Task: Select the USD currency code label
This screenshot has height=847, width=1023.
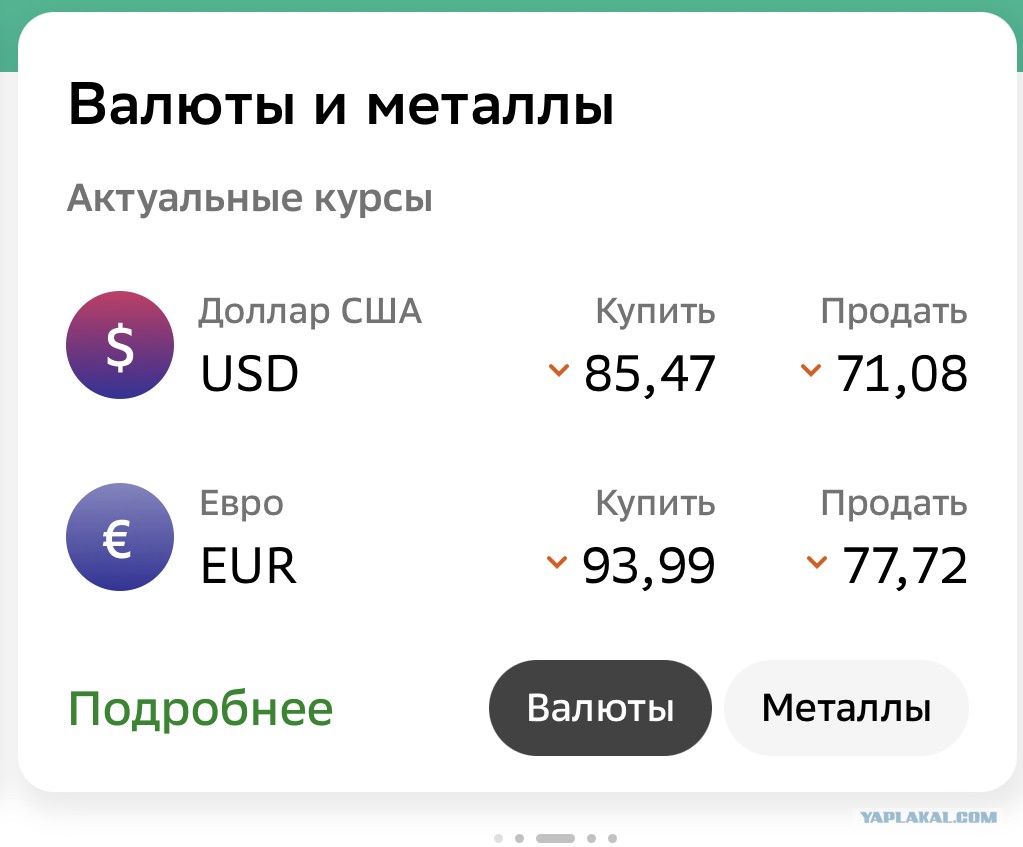Action: pos(250,374)
